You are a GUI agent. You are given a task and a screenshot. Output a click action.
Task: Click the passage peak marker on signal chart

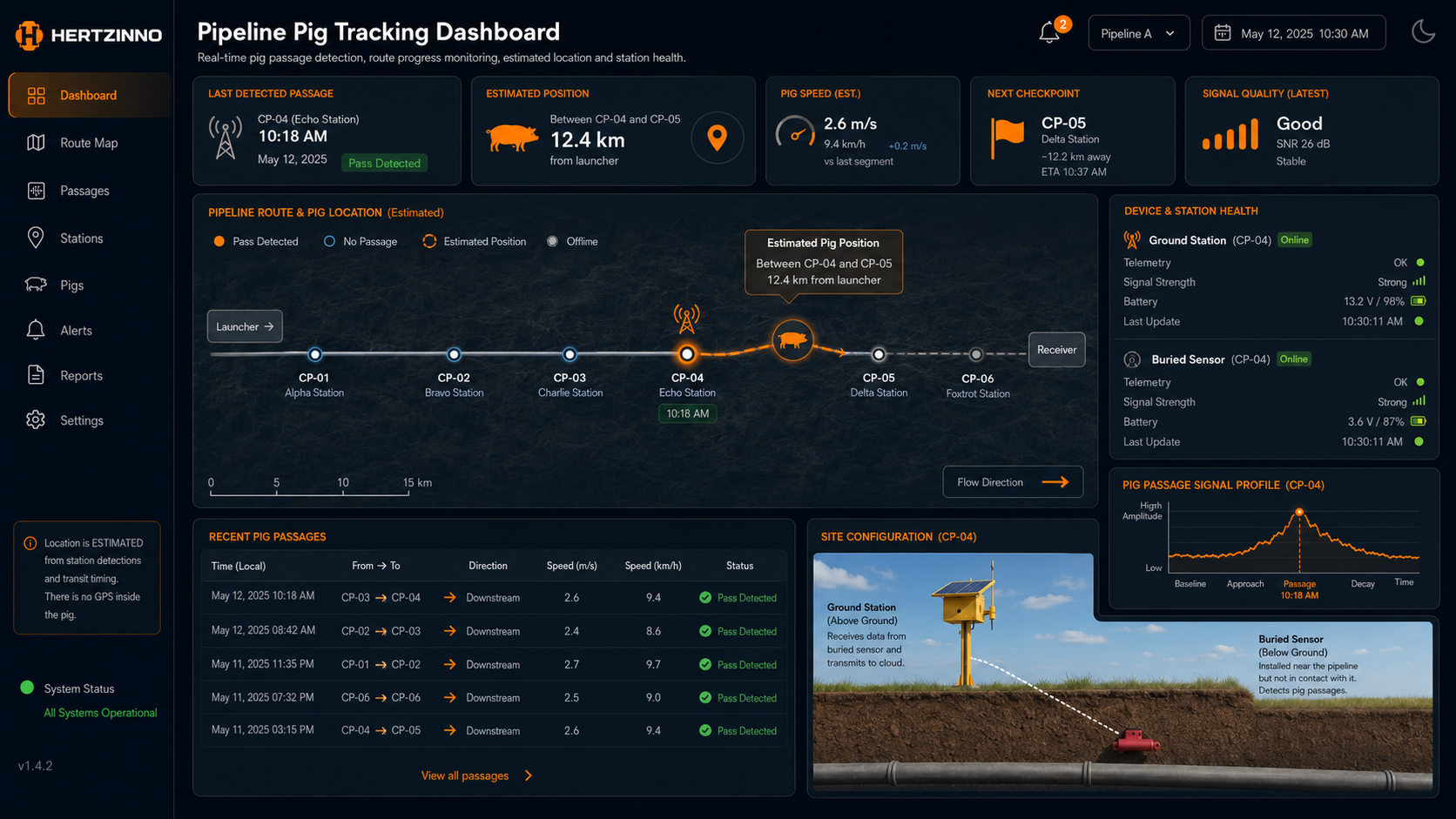click(x=1299, y=512)
